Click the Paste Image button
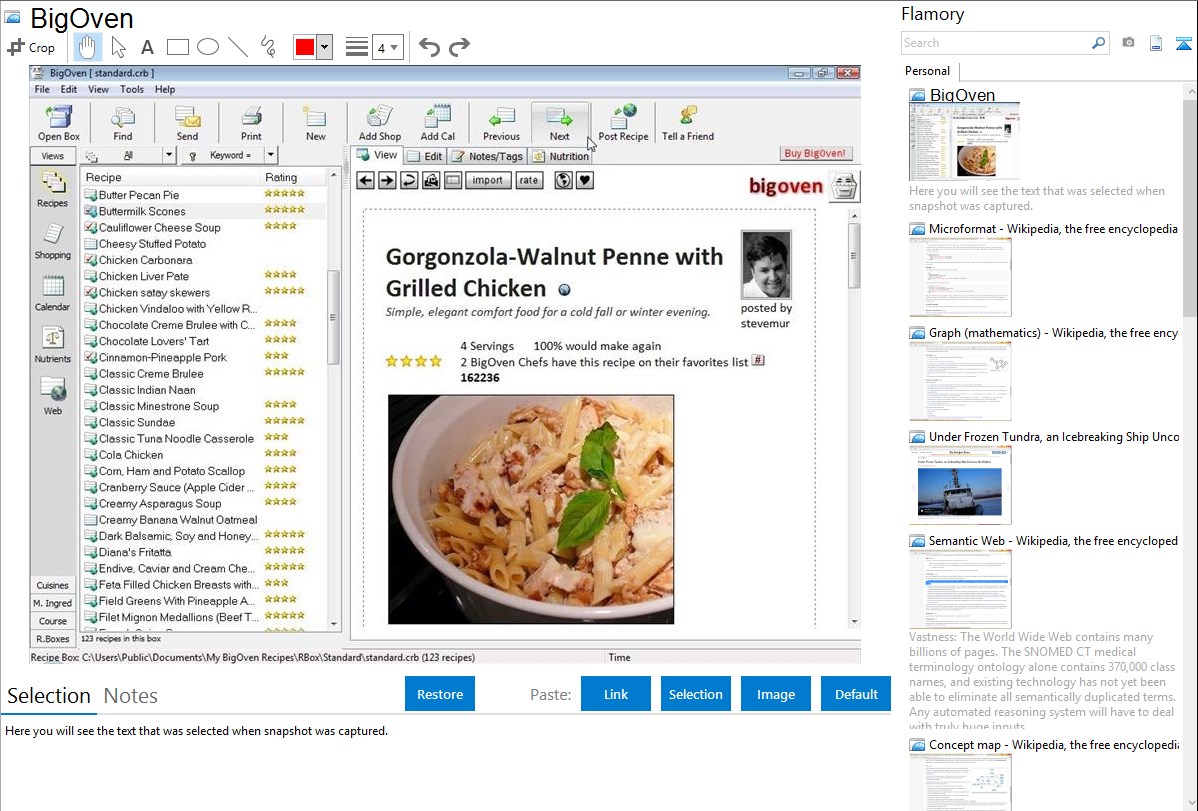This screenshot has height=811, width=1198. [x=775, y=694]
